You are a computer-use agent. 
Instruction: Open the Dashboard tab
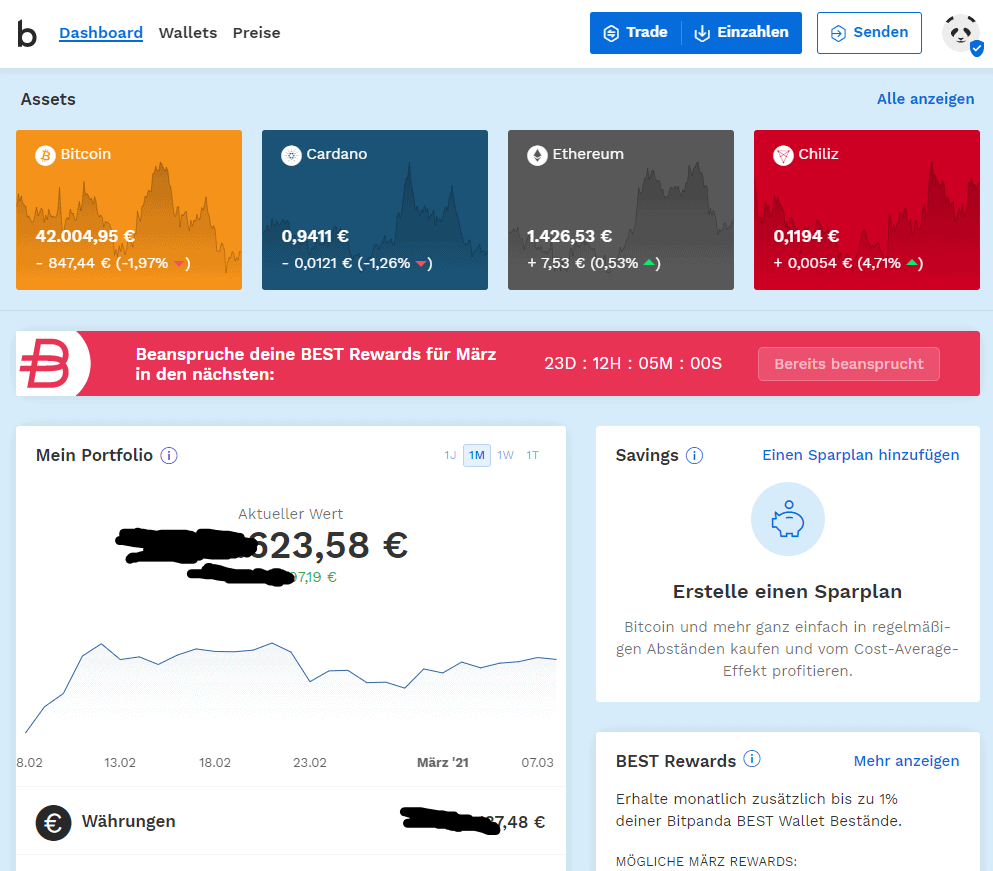pyautogui.click(x=101, y=33)
